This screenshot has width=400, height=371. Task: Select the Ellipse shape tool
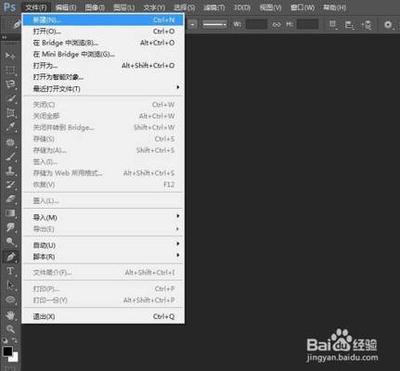(10, 300)
